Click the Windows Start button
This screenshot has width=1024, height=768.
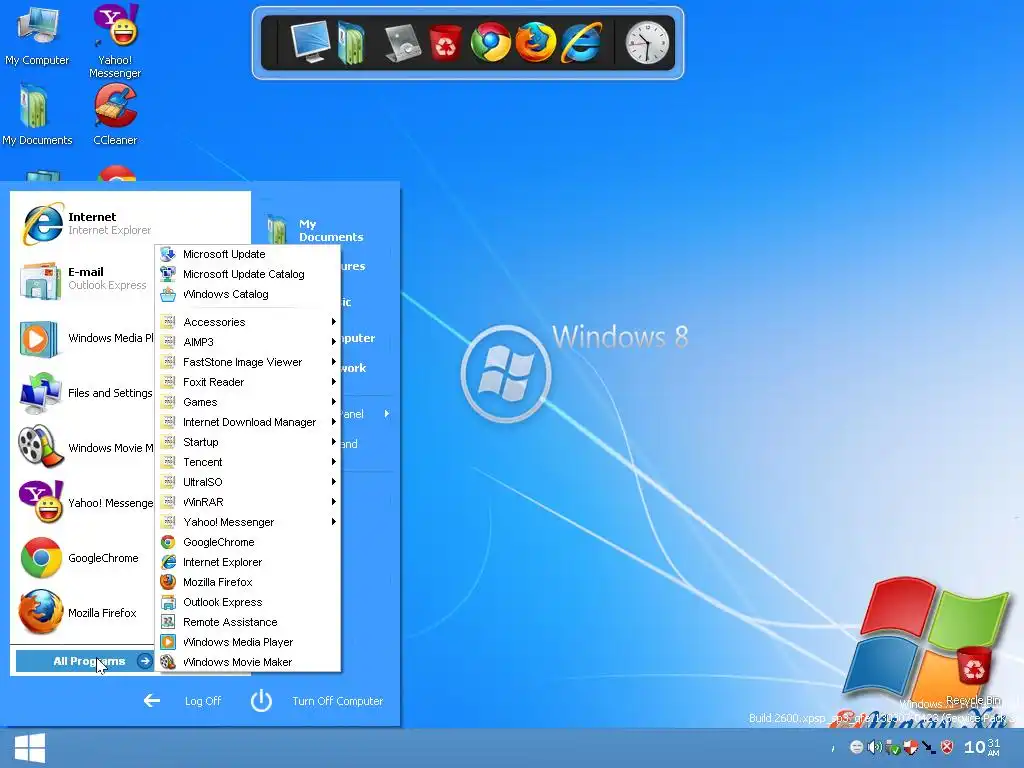click(x=29, y=748)
